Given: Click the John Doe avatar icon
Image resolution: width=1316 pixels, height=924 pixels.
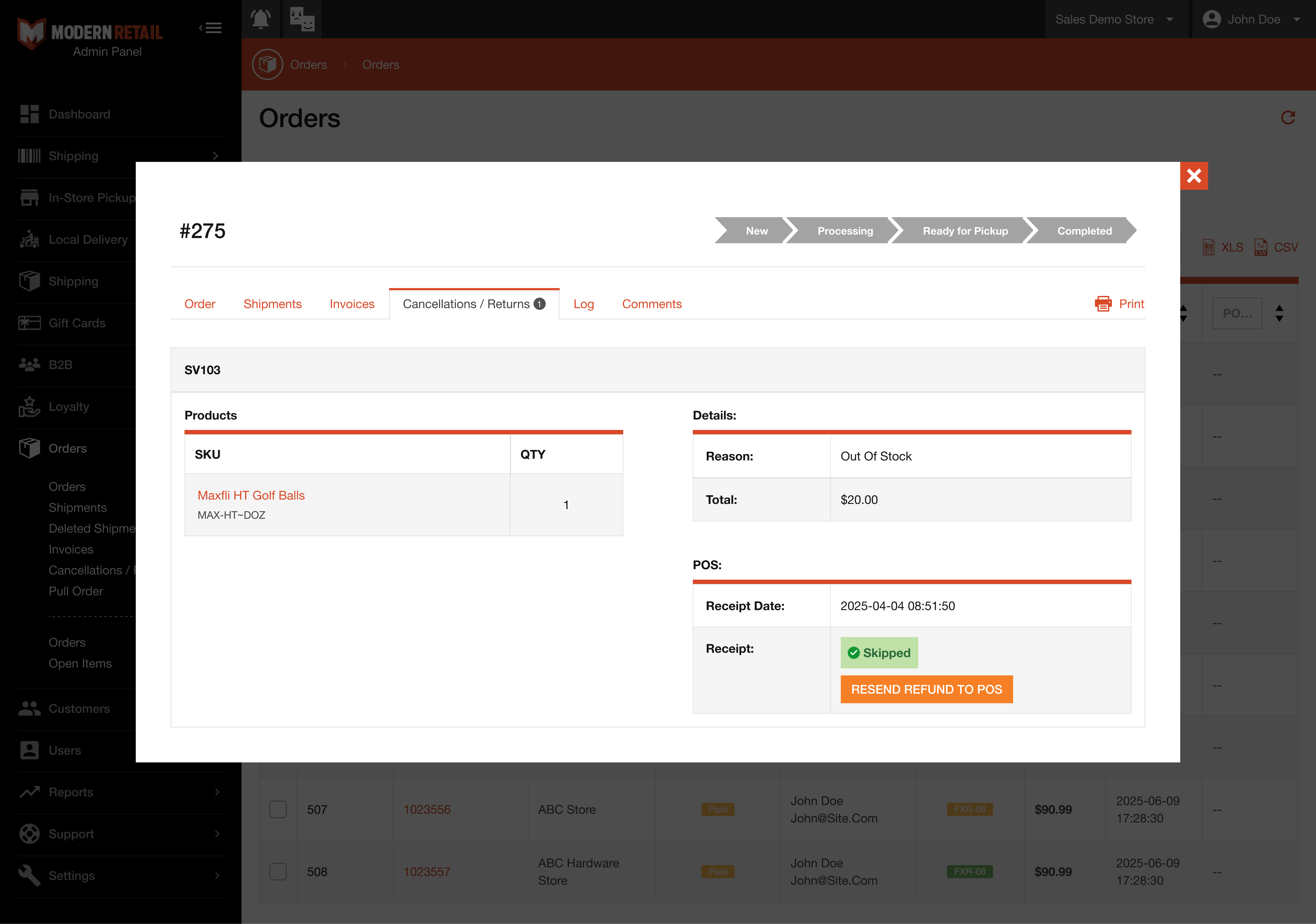Looking at the screenshot, I should 1212,19.
